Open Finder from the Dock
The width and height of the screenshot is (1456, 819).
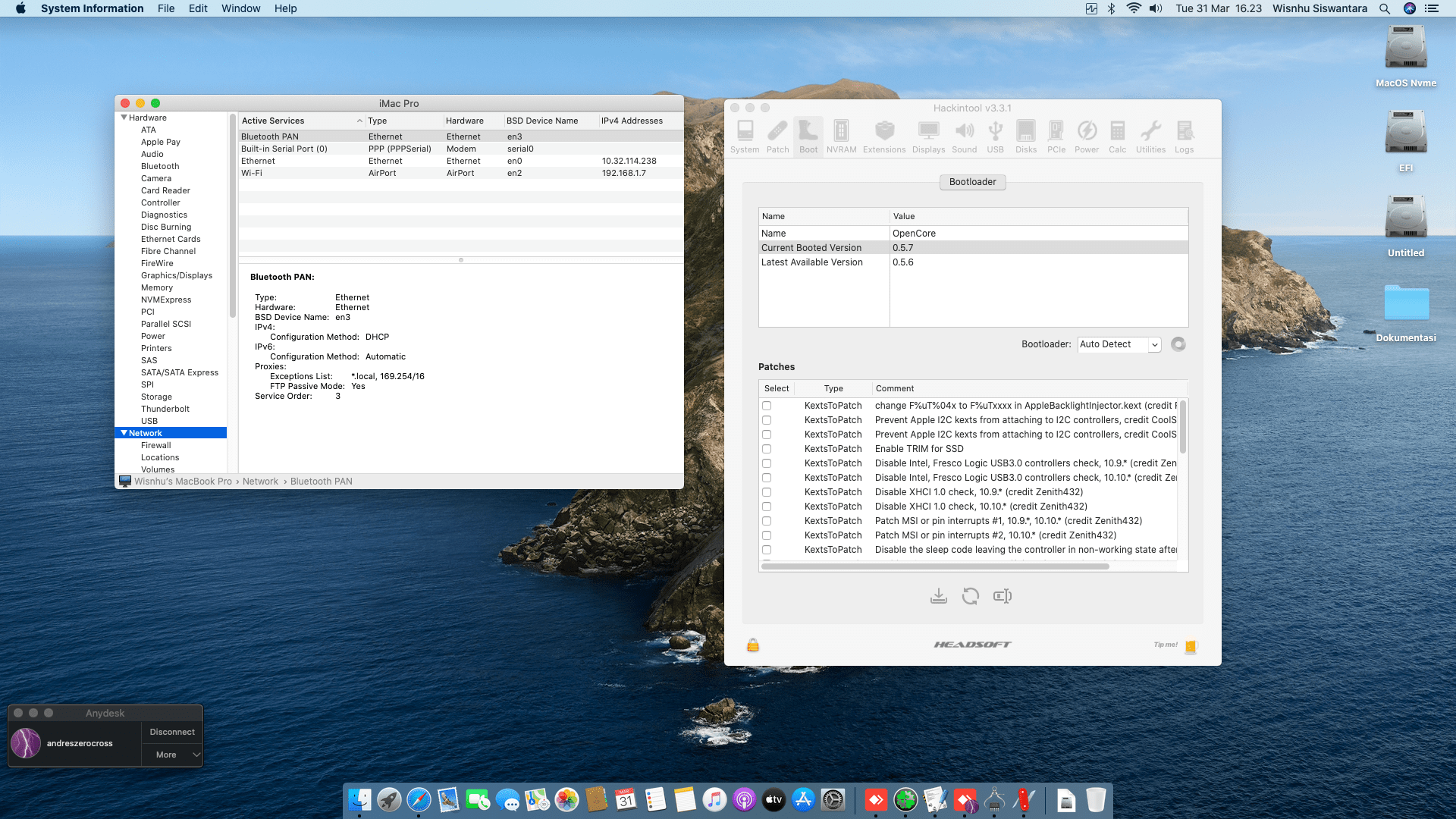point(359,799)
